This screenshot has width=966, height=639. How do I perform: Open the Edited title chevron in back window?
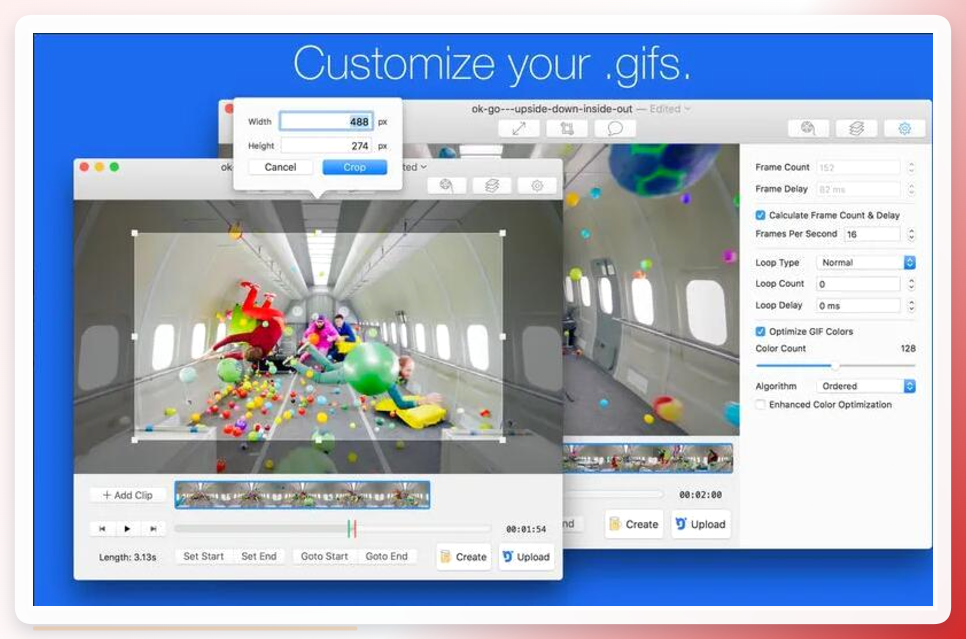pyautogui.click(x=688, y=109)
